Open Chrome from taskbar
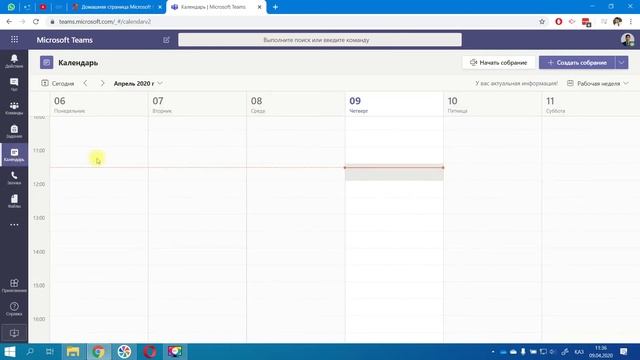The width and height of the screenshot is (640, 360). [98, 351]
